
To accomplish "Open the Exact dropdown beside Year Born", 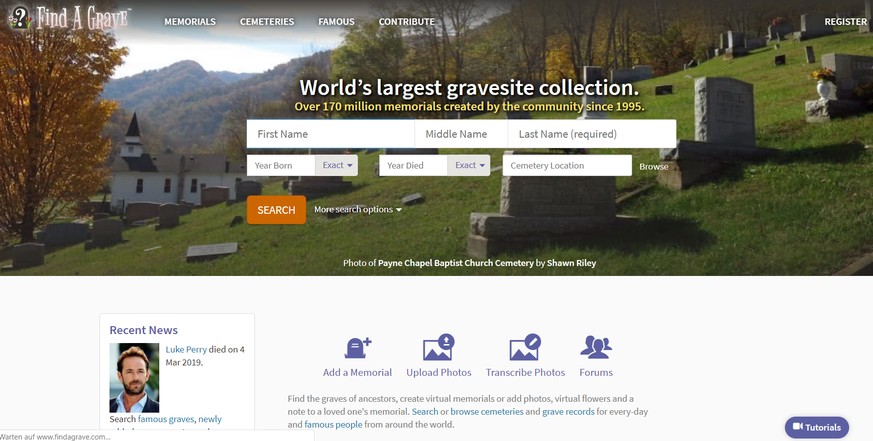I will coord(336,165).
